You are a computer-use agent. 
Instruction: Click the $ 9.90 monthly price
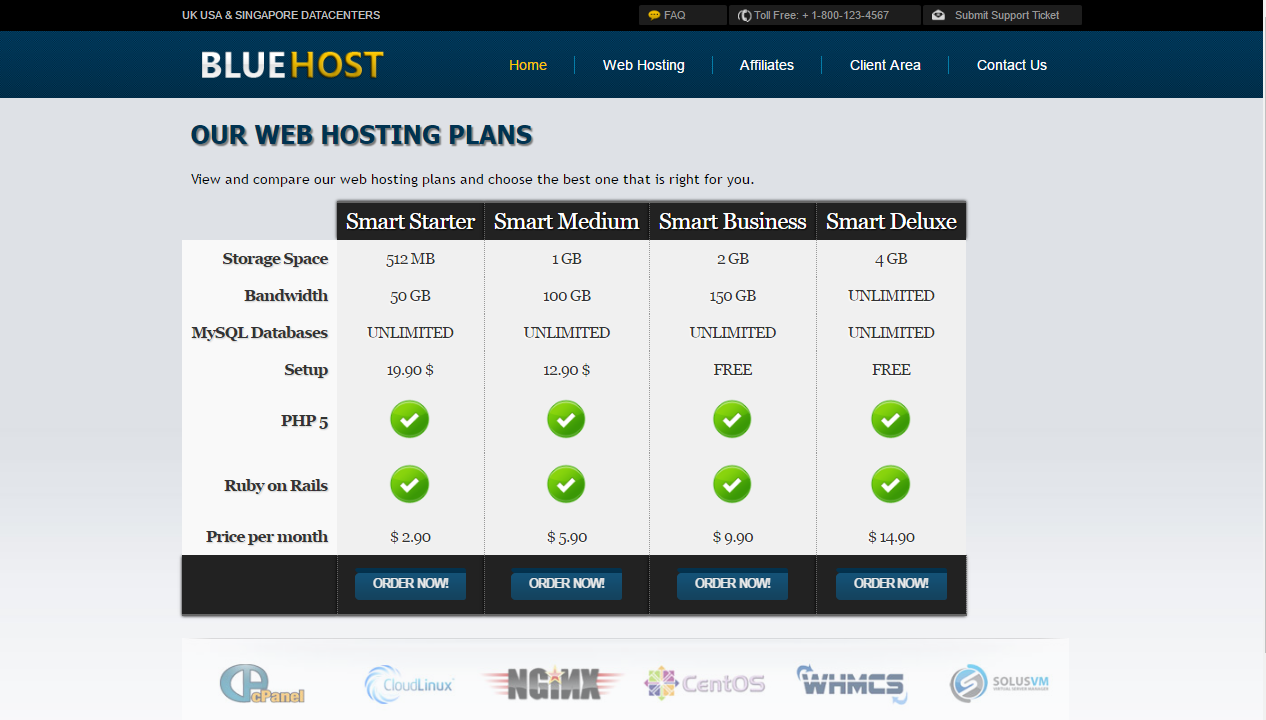point(732,537)
